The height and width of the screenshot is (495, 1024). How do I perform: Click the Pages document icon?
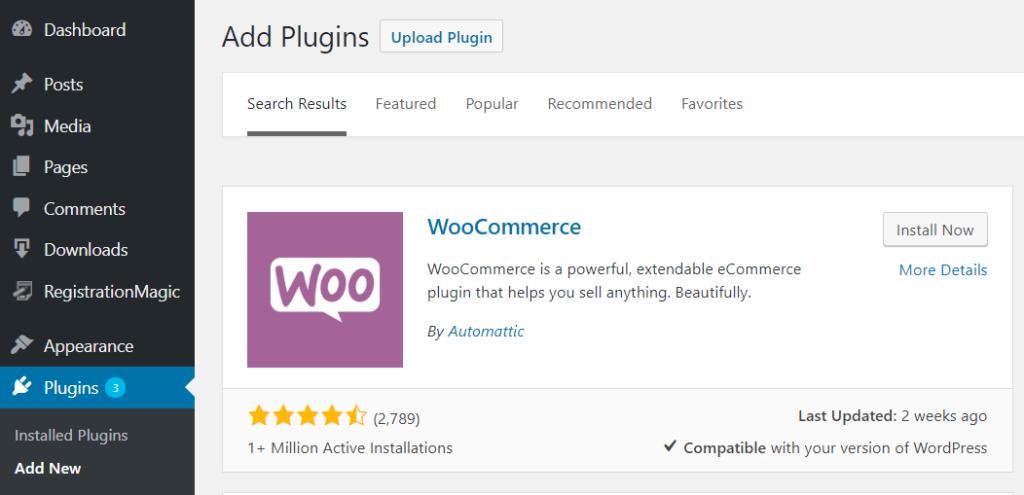point(22,167)
